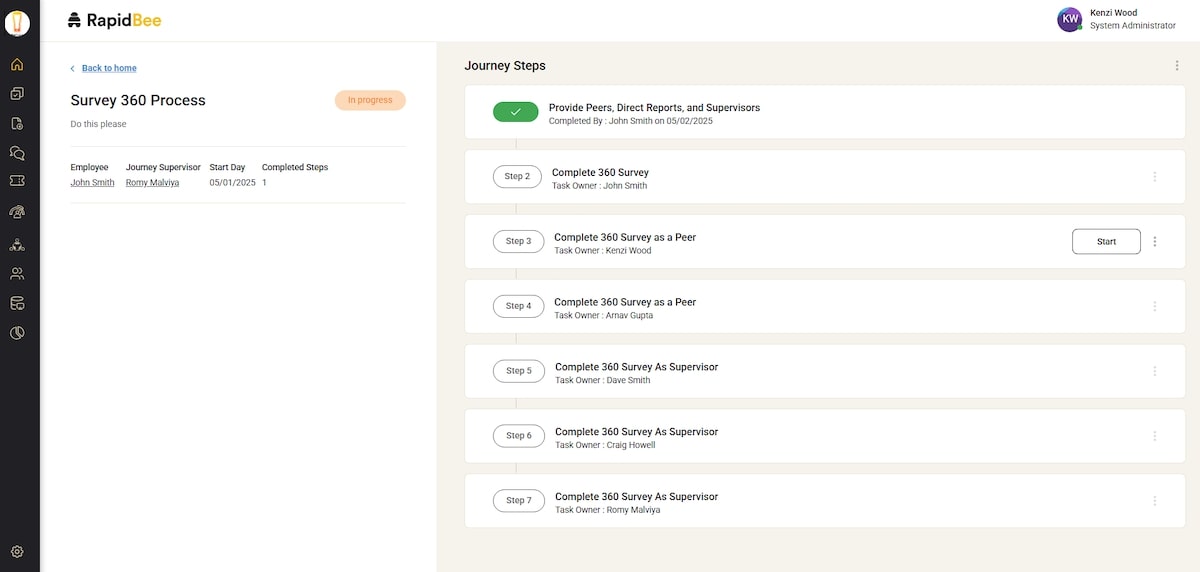Click Step 6 'Complete 360 Survey As Supervisor' title
The width and height of the screenshot is (1200, 572).
pos(636,432)
